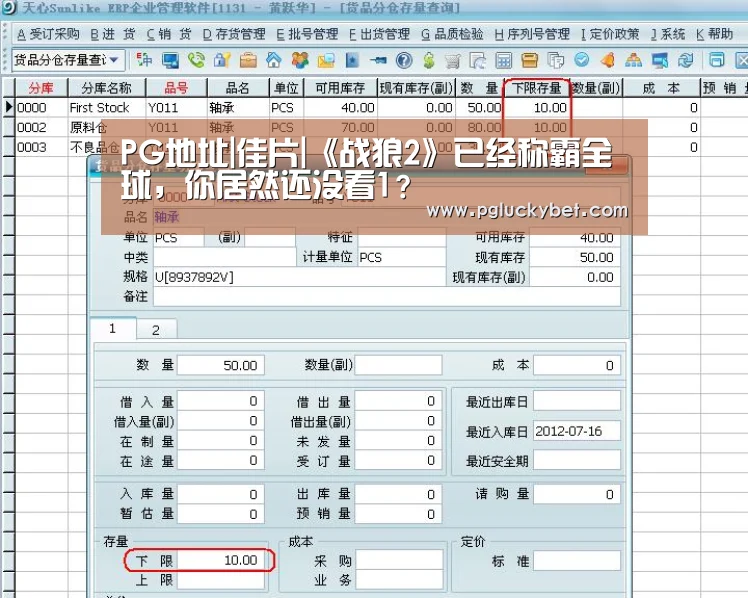Click the monitor with arrow toolbar icon
Screen dimensions: 748x598
point(660,60)
